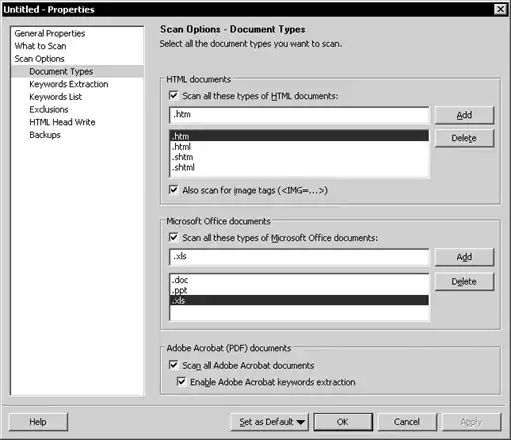Screen dimensions: 511x440
Task: Click the Office extension input field
Action: point(299,257)
